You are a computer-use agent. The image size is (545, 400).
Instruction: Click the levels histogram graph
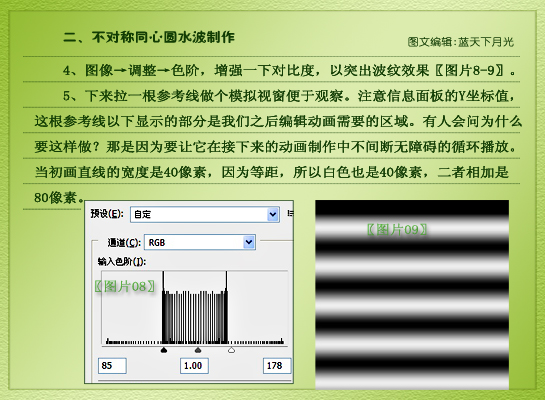click(195, 308)
